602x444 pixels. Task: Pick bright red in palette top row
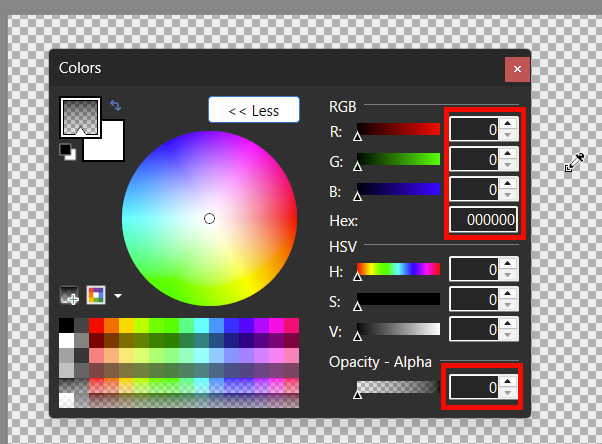pyautogui.click(x=96, y=325)
